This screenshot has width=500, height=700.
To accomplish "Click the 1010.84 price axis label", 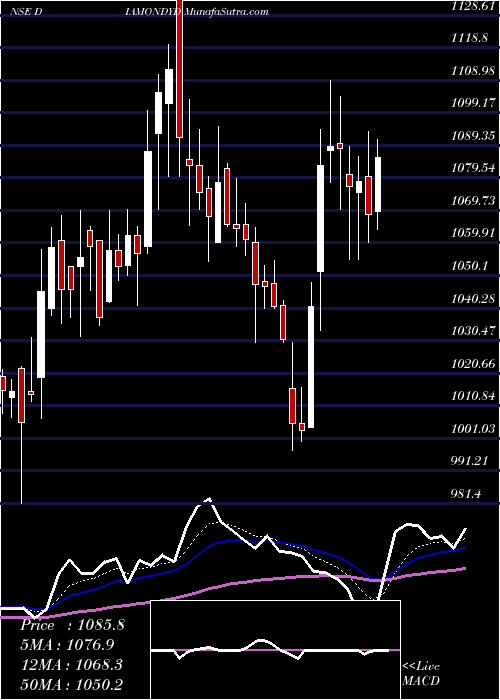I will click(474, 396).
